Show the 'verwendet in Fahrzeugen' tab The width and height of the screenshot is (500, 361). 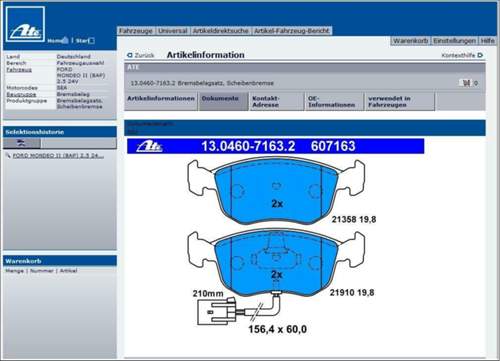[x=400, y=101]
